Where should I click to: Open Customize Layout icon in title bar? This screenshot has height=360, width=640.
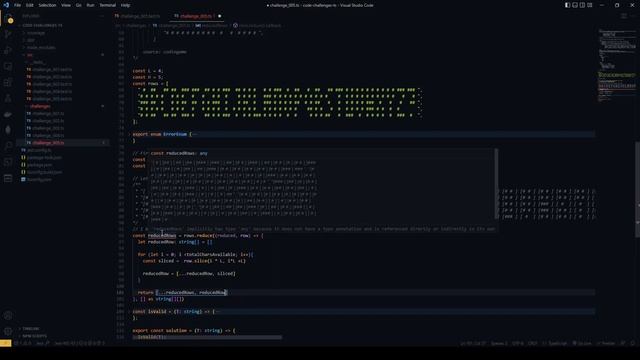(589, 5)
